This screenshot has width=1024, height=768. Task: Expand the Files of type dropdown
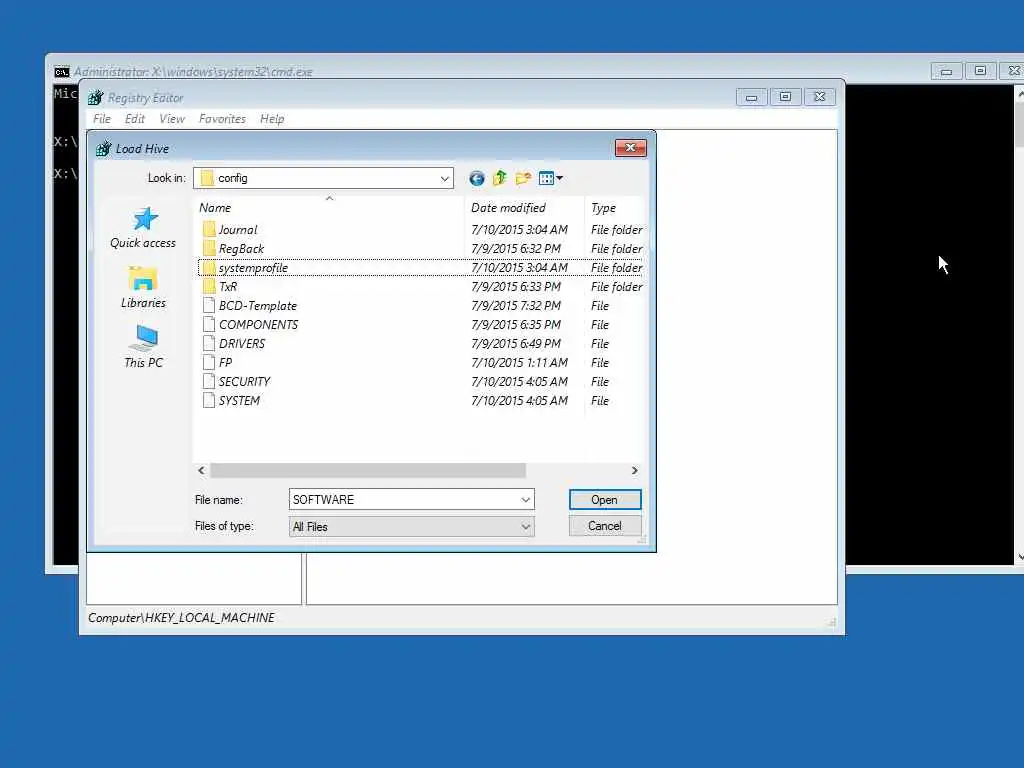click(x=526, y=526)
